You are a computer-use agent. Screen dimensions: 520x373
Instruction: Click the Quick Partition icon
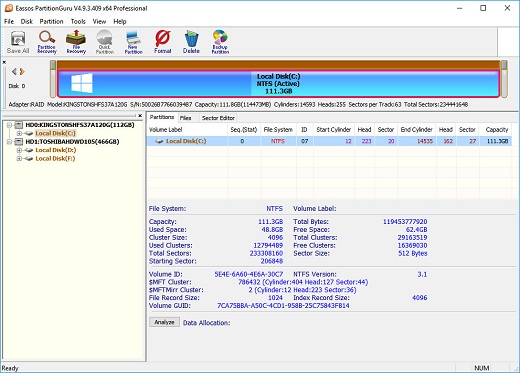pos(105,42)
